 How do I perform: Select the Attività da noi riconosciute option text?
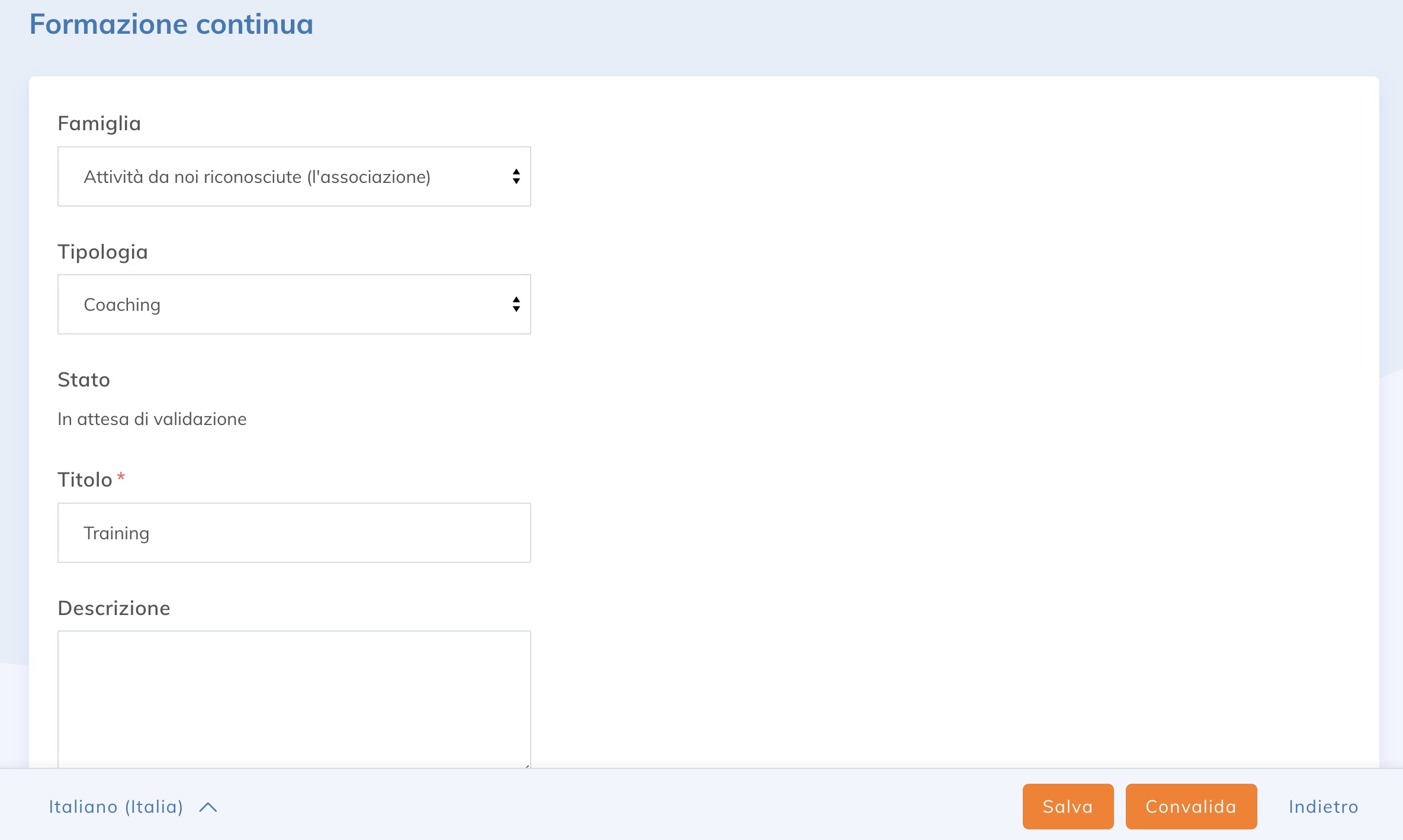257,176
